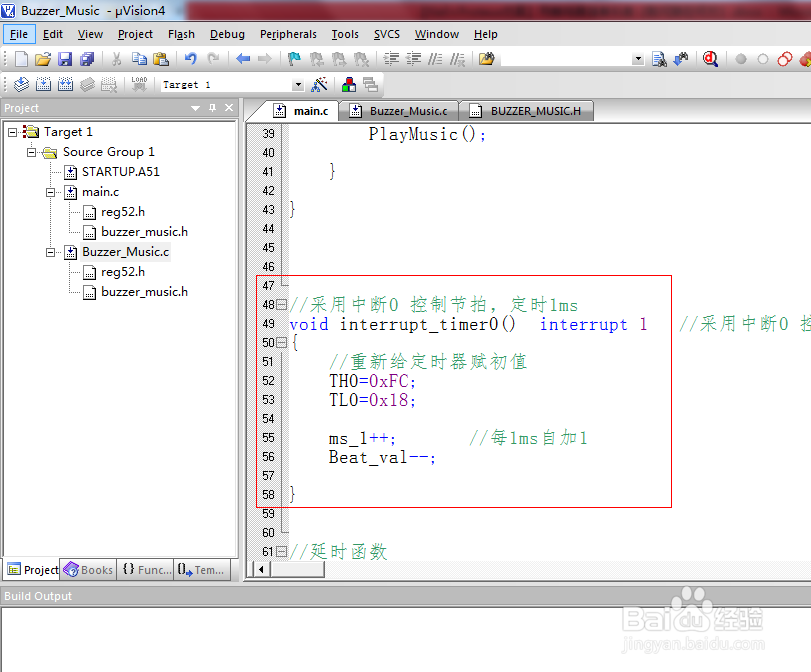Open the Window menu
Screen dimensions: 811x672
(x=437, y=34)
